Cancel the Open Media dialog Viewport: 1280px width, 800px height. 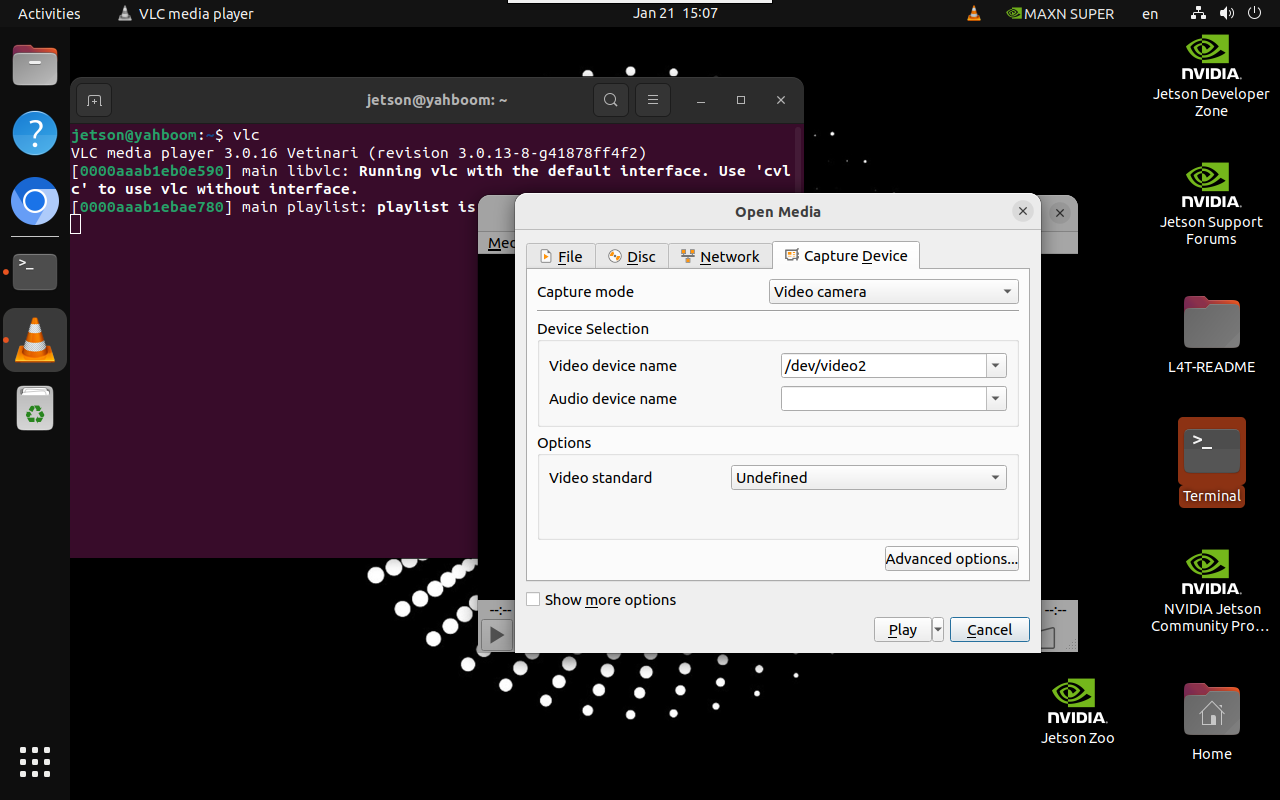coord(990,630)
